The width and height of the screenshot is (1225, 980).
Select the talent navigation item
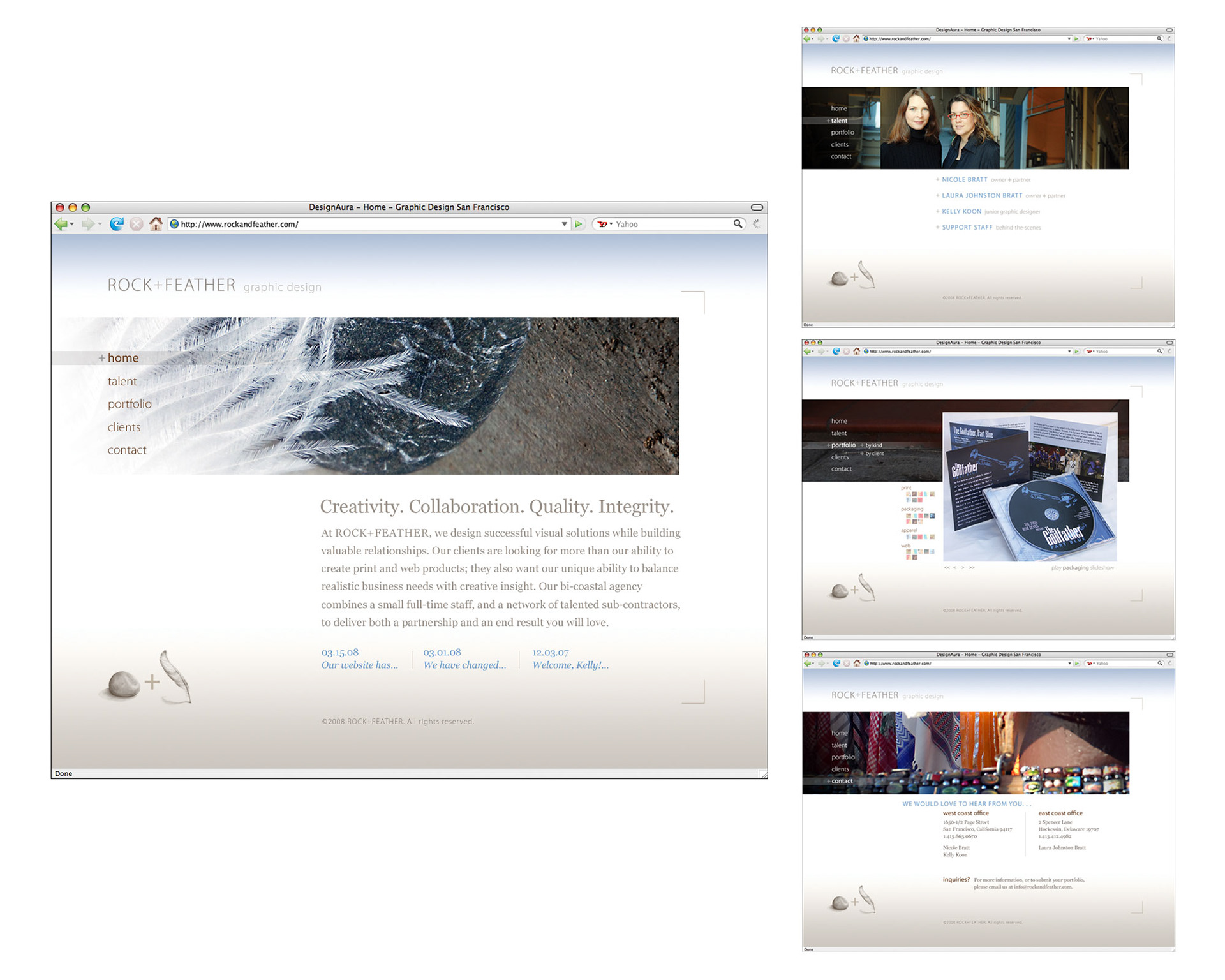pyautogui.click(x=122, y=381)
